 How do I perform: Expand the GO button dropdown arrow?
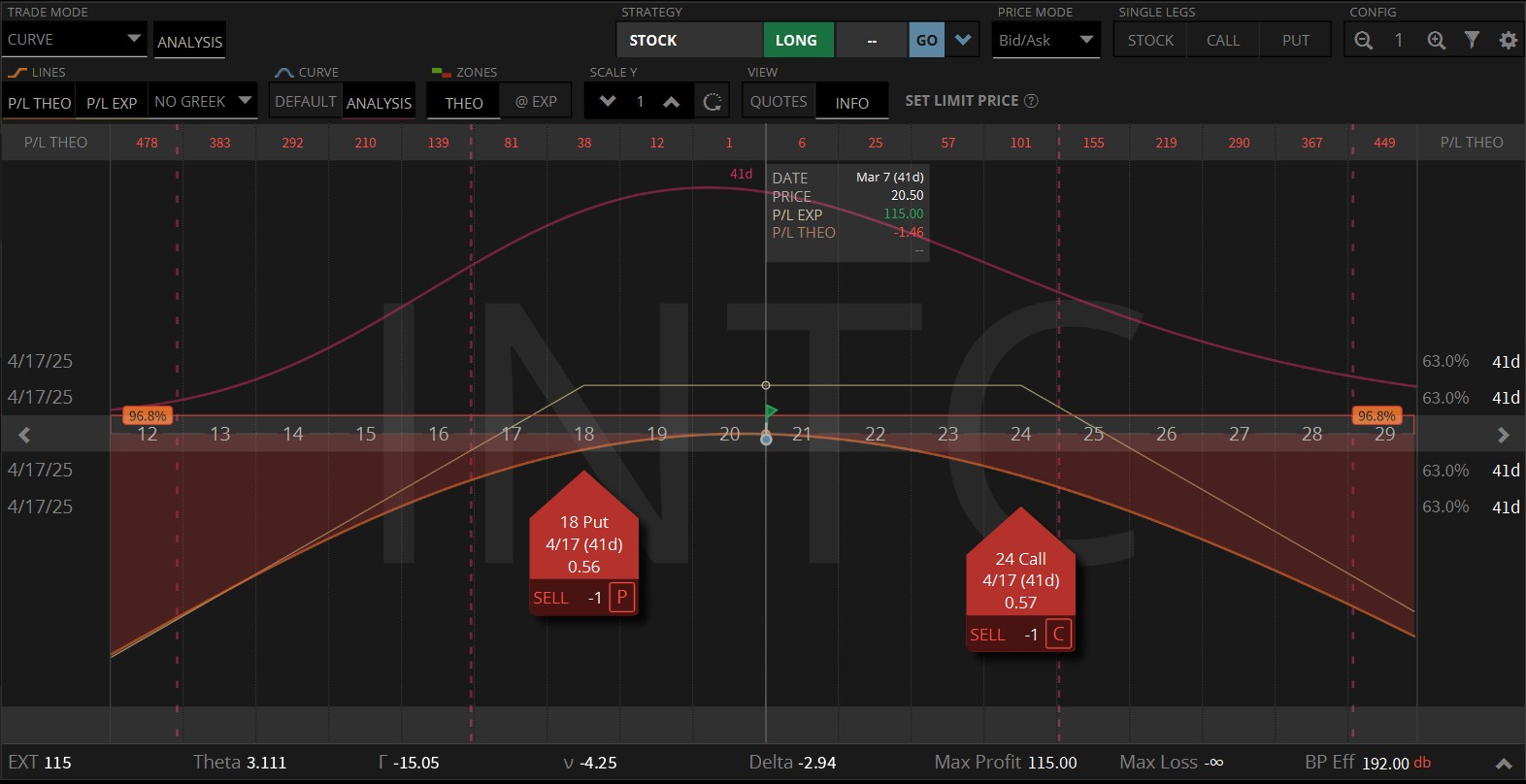(963, 40)
